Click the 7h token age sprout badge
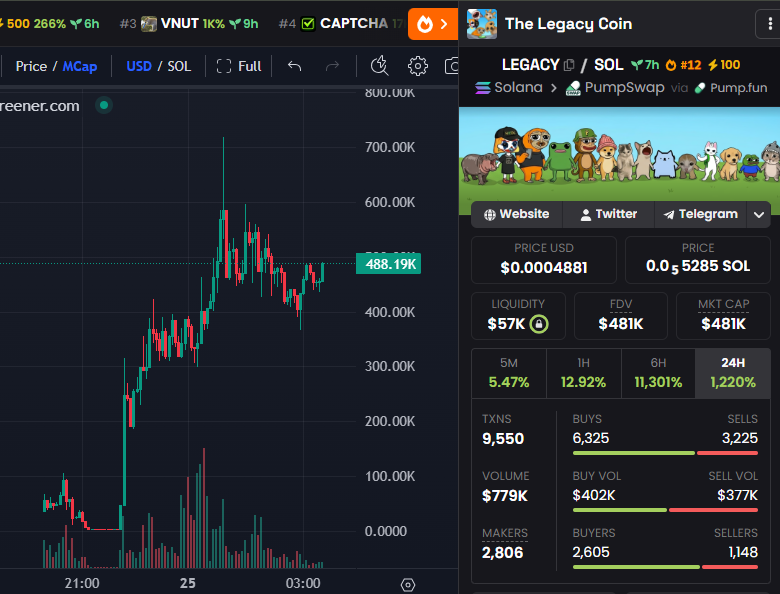Image resolution: width=780 pixels, height=594 pixels. [x=645, y=65]
